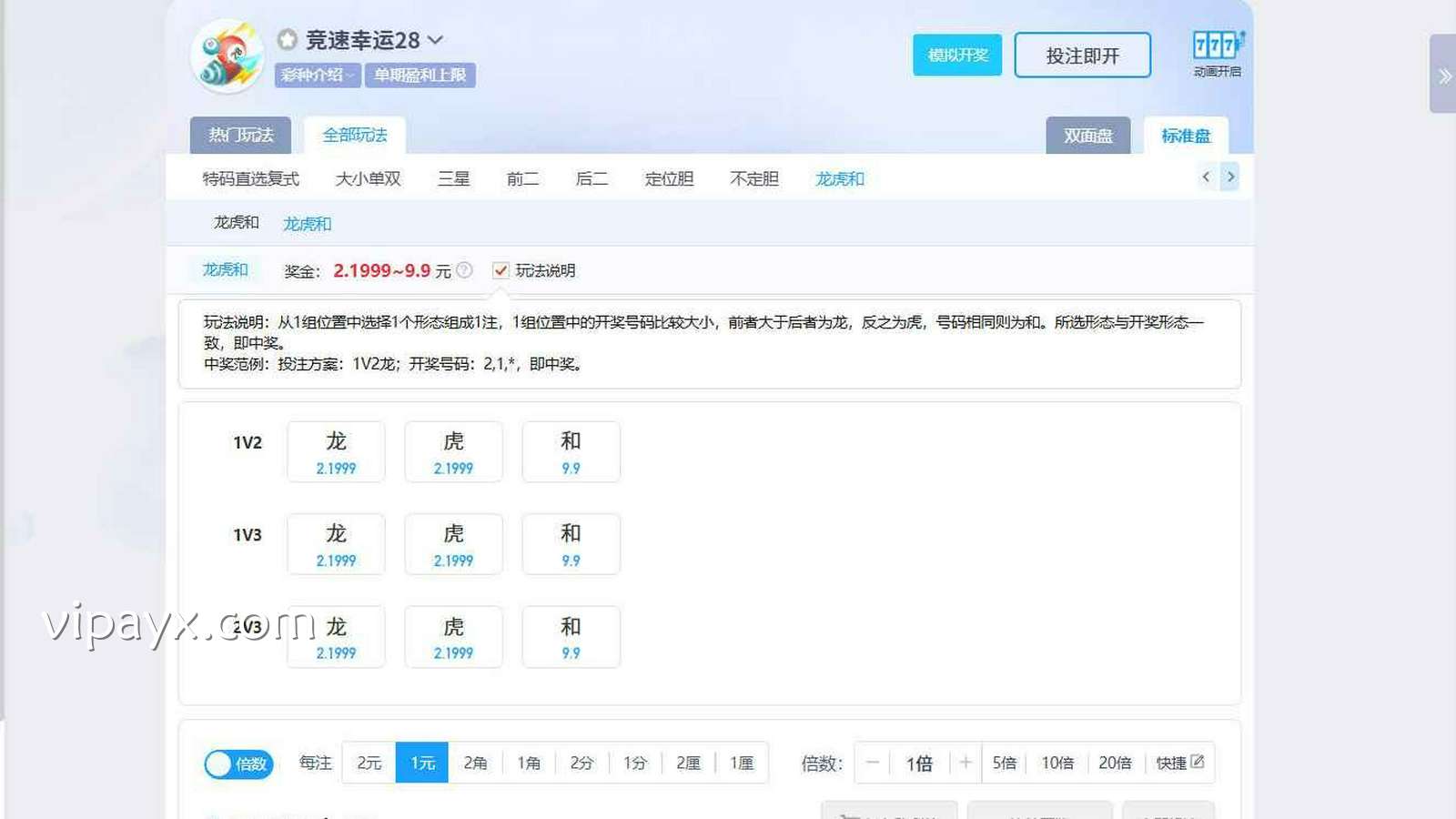Select 龙 for the 1V2 row
The height and width of the screenshot is (819, 1456).
click(x=336, y=452)
